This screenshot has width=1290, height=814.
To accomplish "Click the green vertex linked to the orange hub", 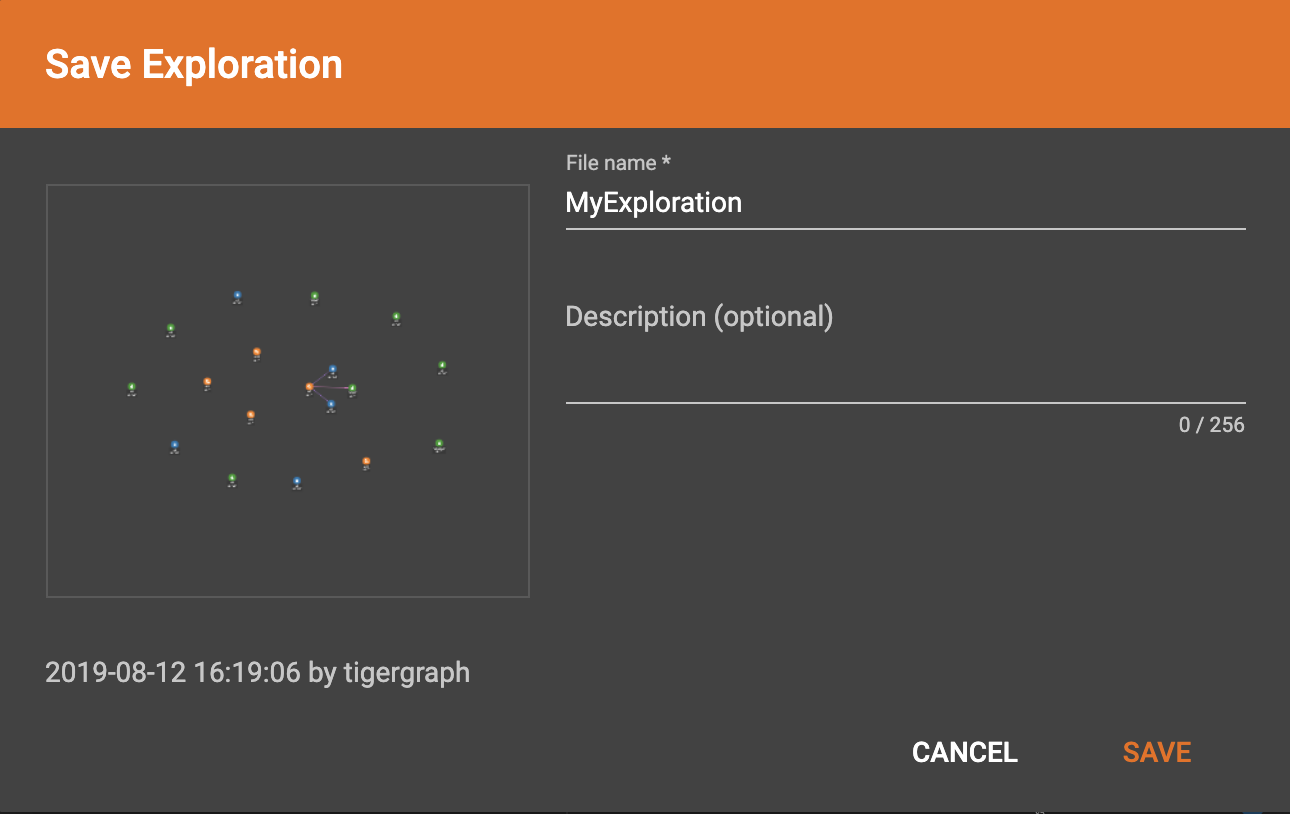I will [352, 389].
